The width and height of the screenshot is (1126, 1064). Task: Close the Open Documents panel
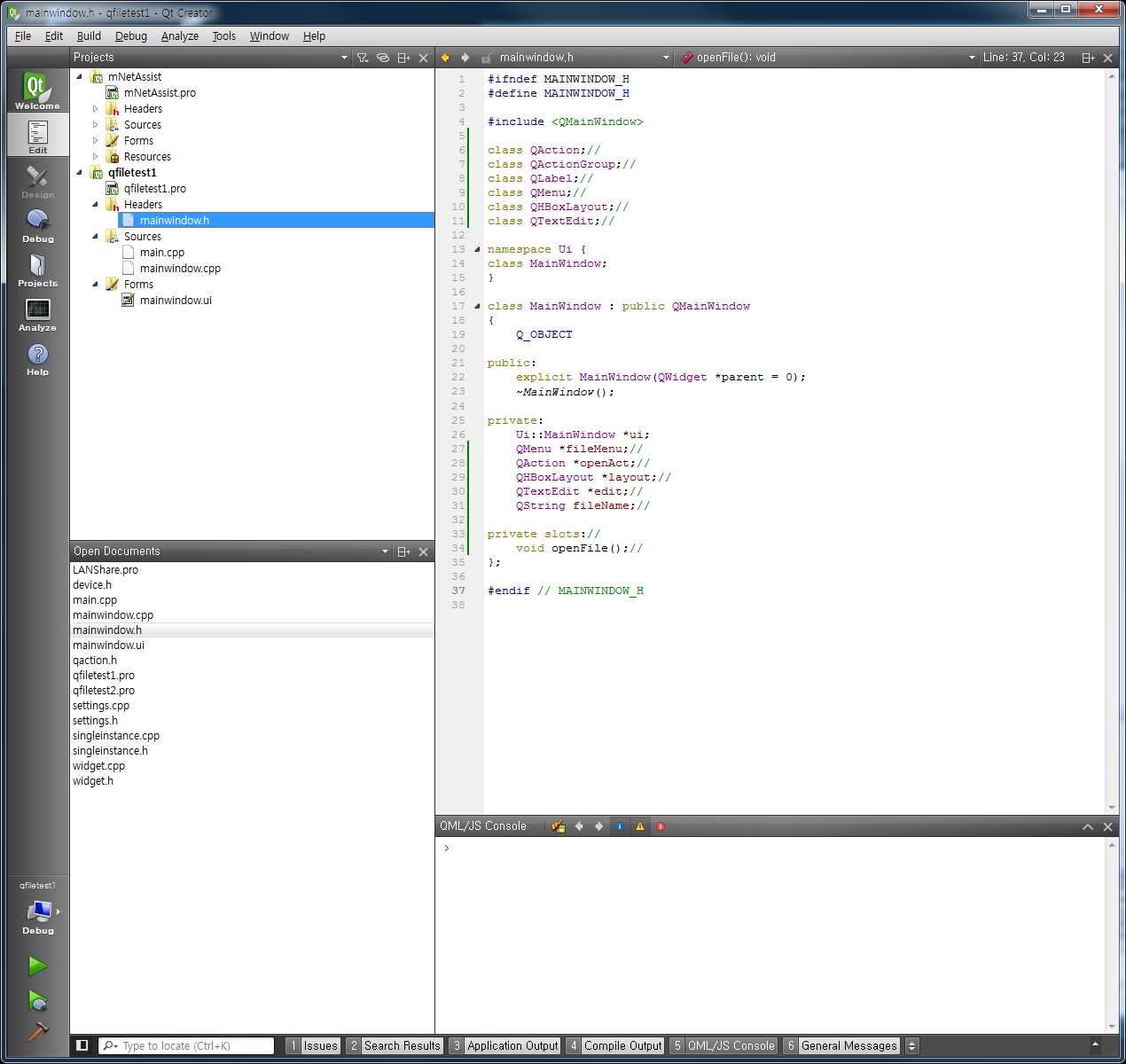(424, 552)
